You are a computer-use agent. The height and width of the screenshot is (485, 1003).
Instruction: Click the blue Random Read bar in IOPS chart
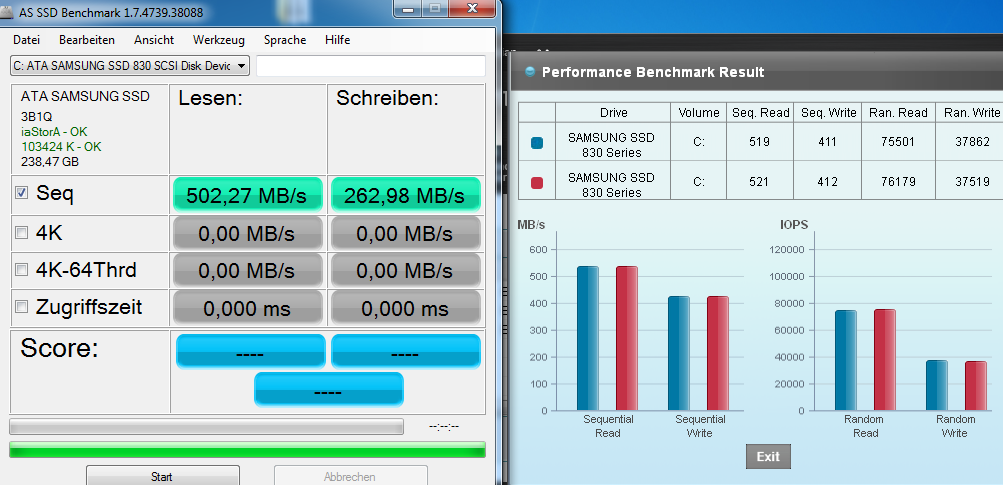click(846, 360)
